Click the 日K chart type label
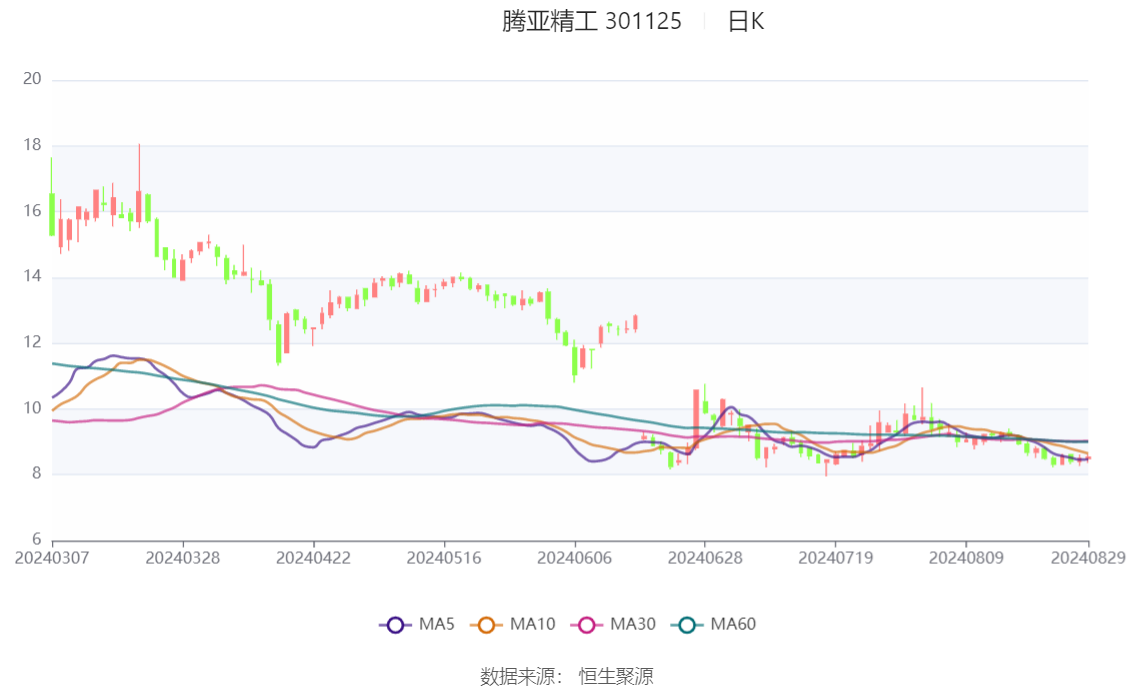1134x689 pixels. coord(746,21)
